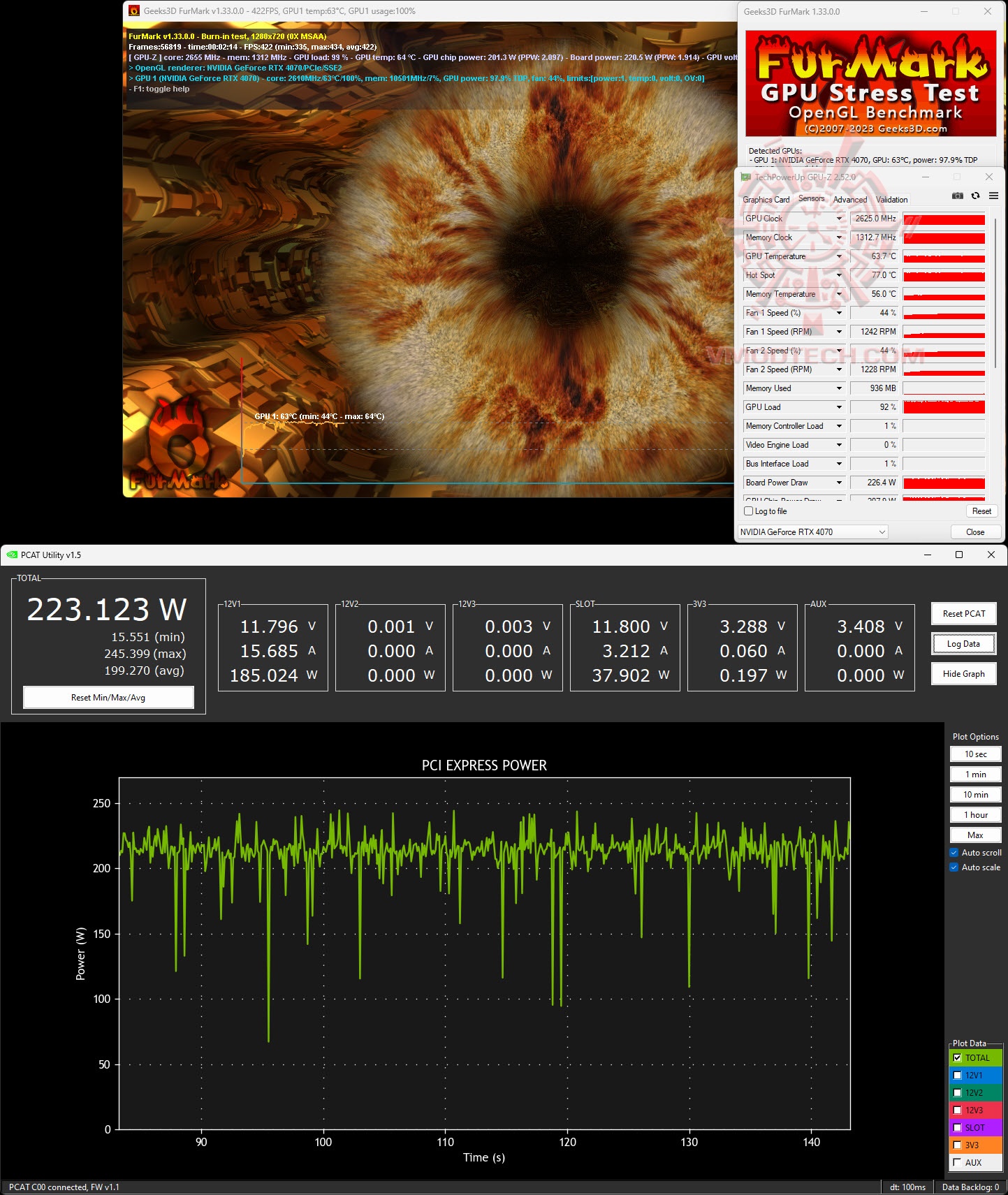Click the 3V3 0.197 W value
This screenshot has height=1195, width=1008.
pos(744,675)
